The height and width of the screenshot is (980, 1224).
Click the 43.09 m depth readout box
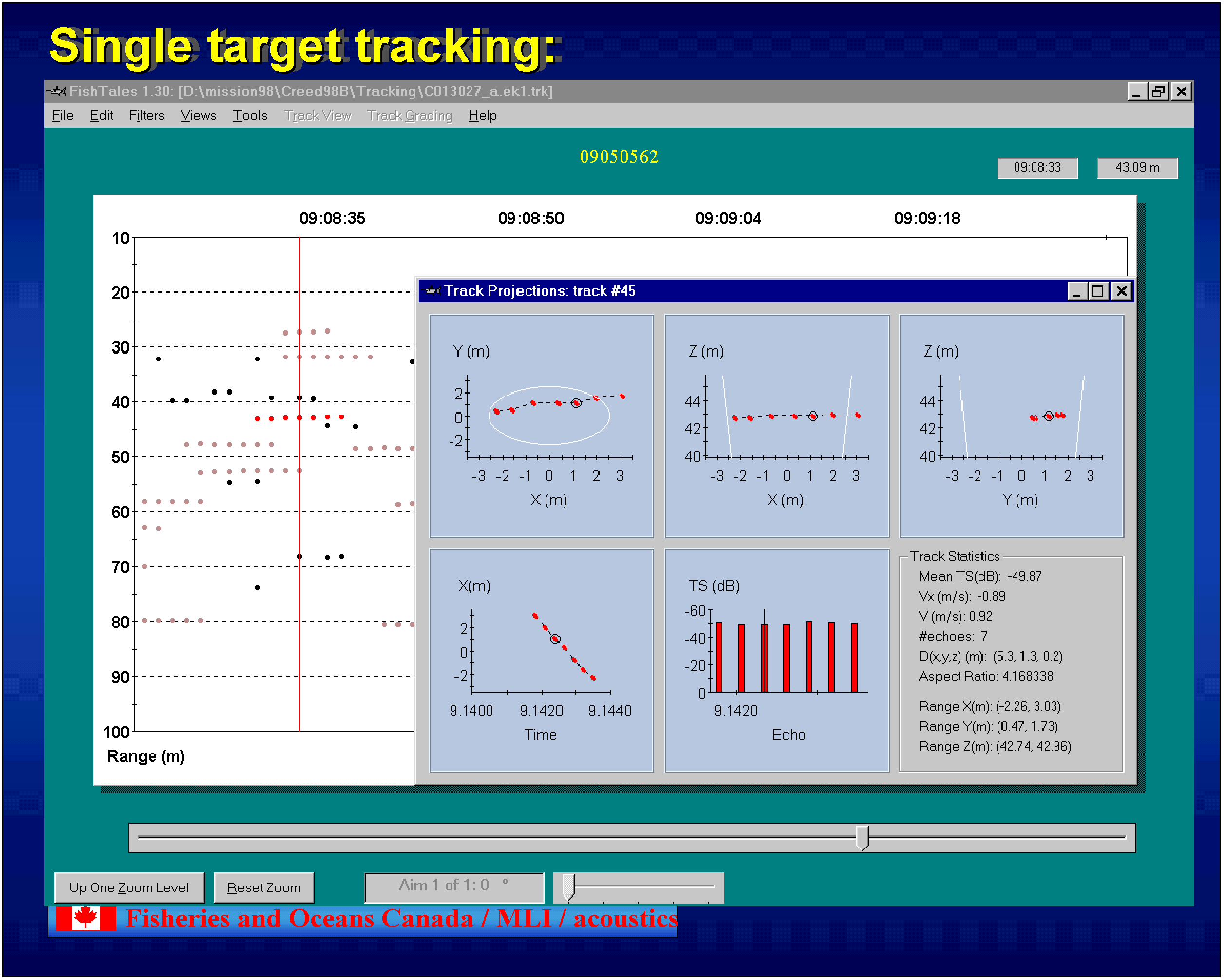point(1137,168)
